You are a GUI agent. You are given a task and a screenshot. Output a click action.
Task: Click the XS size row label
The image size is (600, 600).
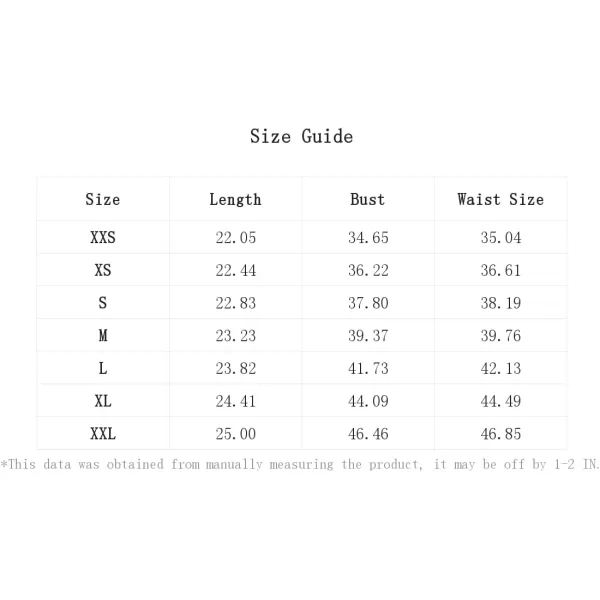103,271
